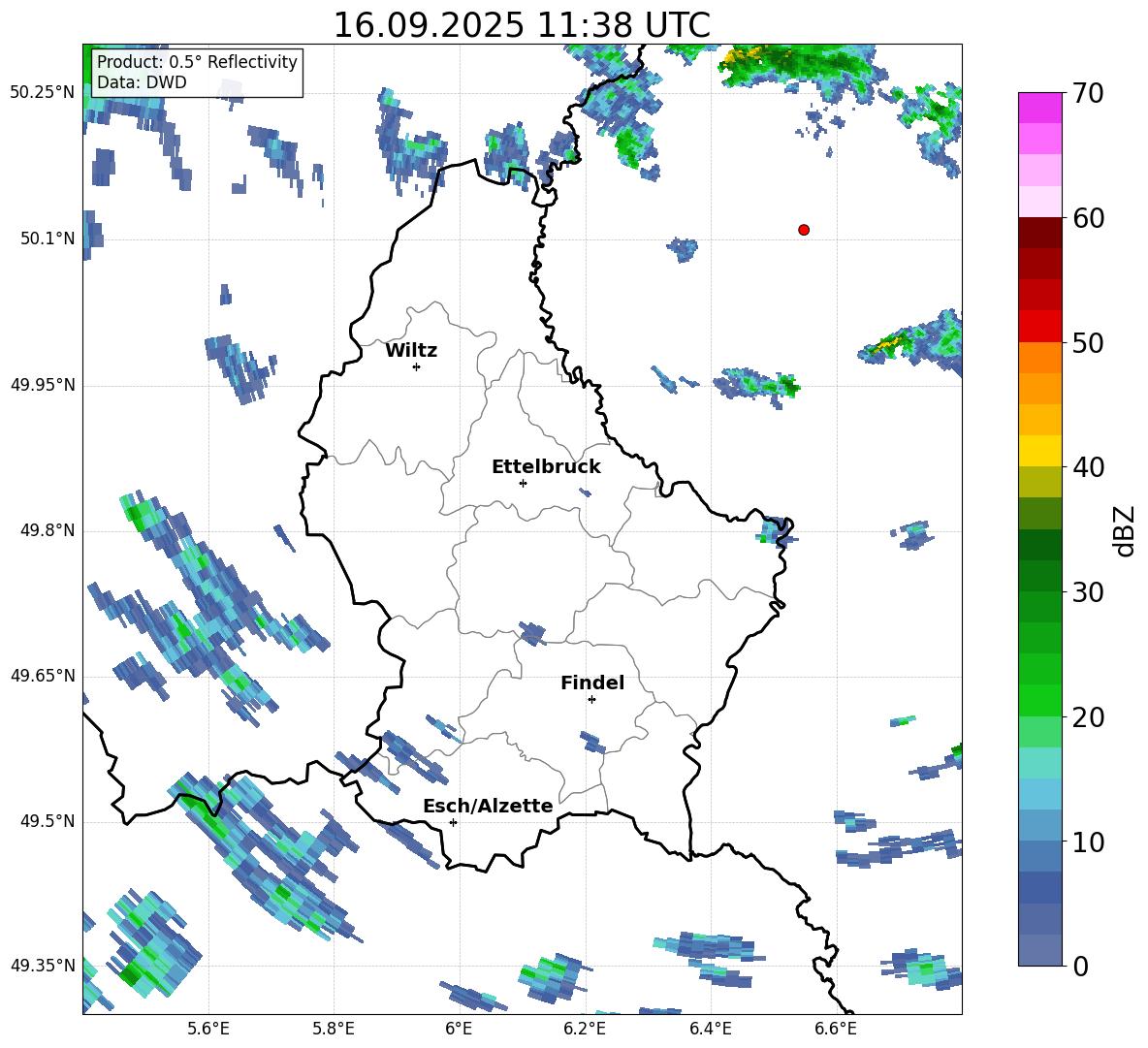The width and height of the screenshot is (1148, 1048).
Task: Click the 49.35°N latitude label
Action: click(x=43, y=966)
